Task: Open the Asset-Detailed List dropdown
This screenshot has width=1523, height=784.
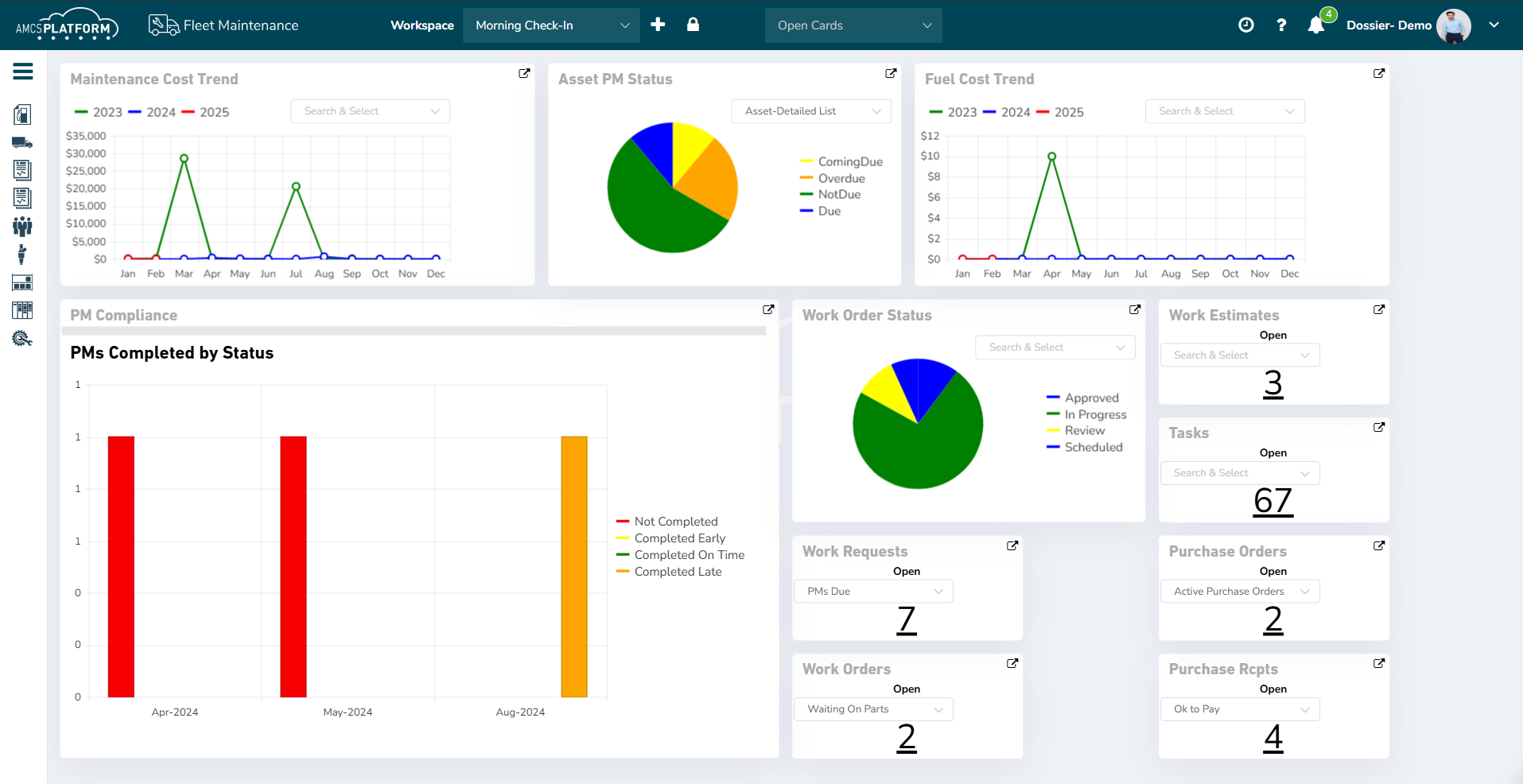Action: pyautogui.click(x=810, y=111)
